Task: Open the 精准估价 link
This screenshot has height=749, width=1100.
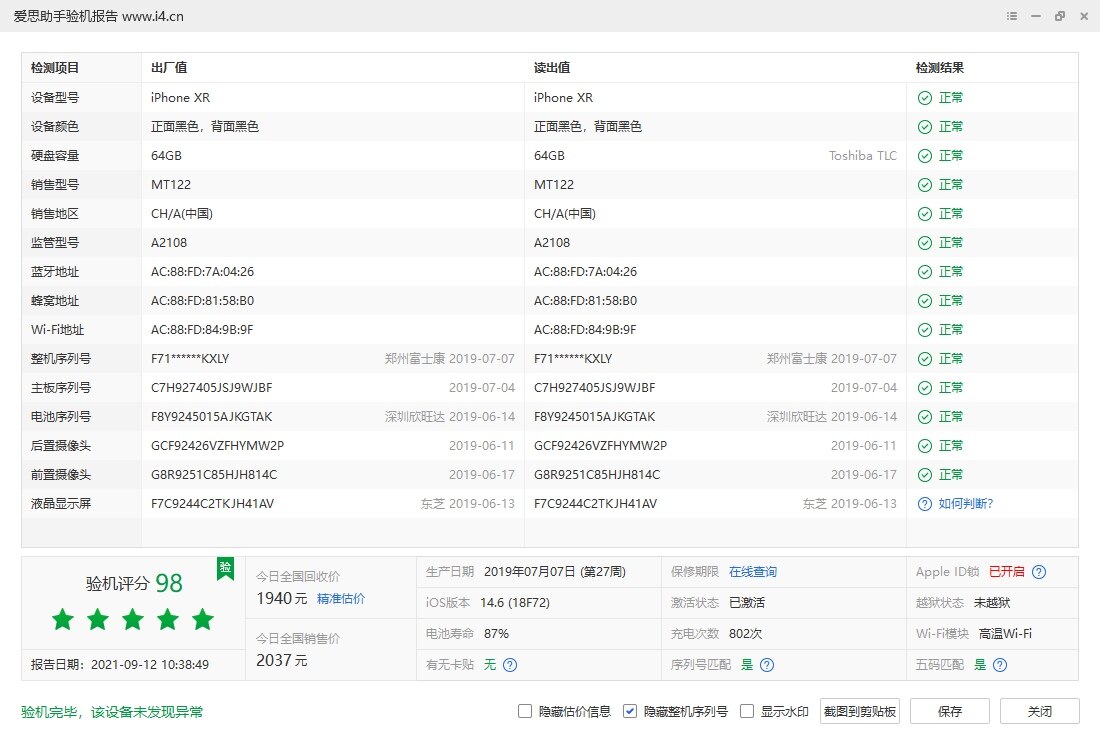Action: click(x=341, y=599)
